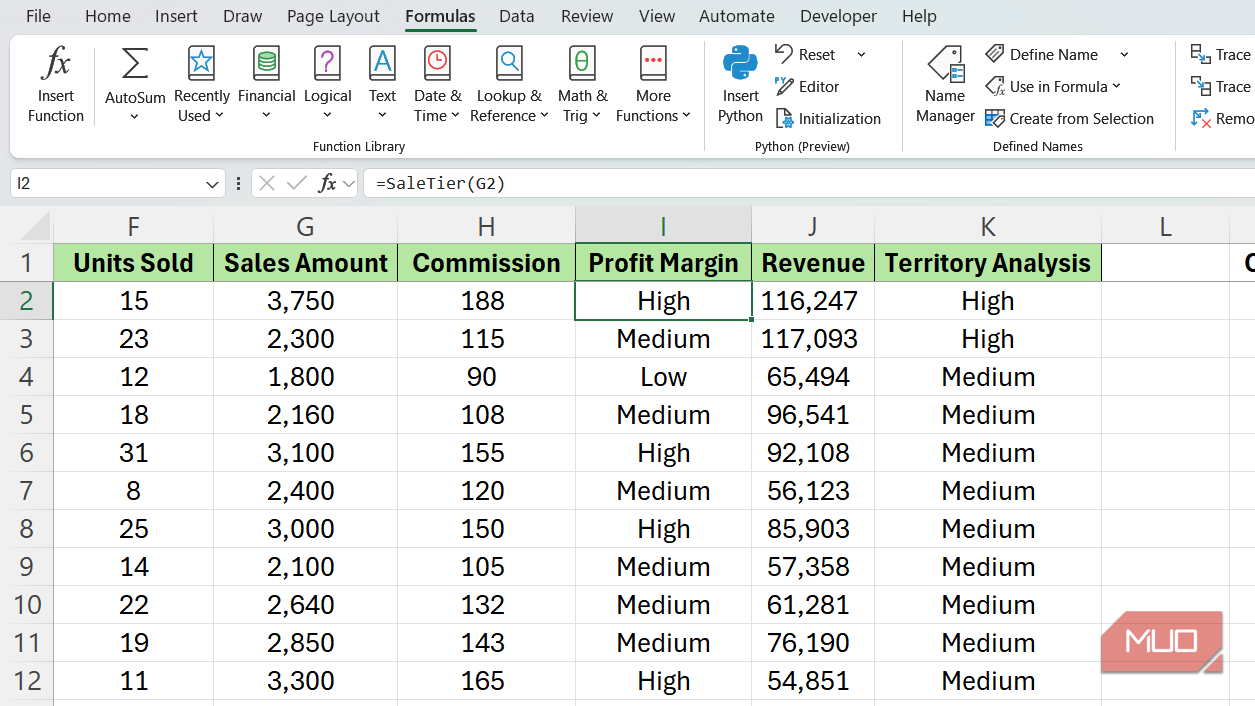
Task: Expand the Reset dropdown arrow
Action: point(861,55)
